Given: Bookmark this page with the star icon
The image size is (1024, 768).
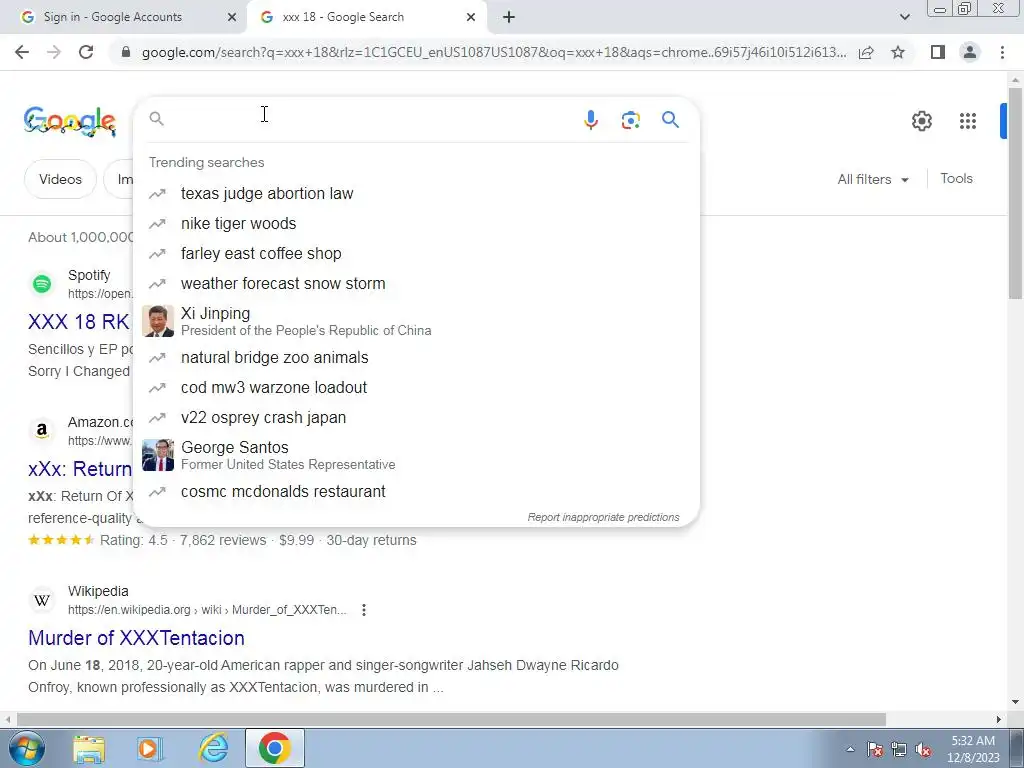Looking at the screenshot, I should pos(898,52).
